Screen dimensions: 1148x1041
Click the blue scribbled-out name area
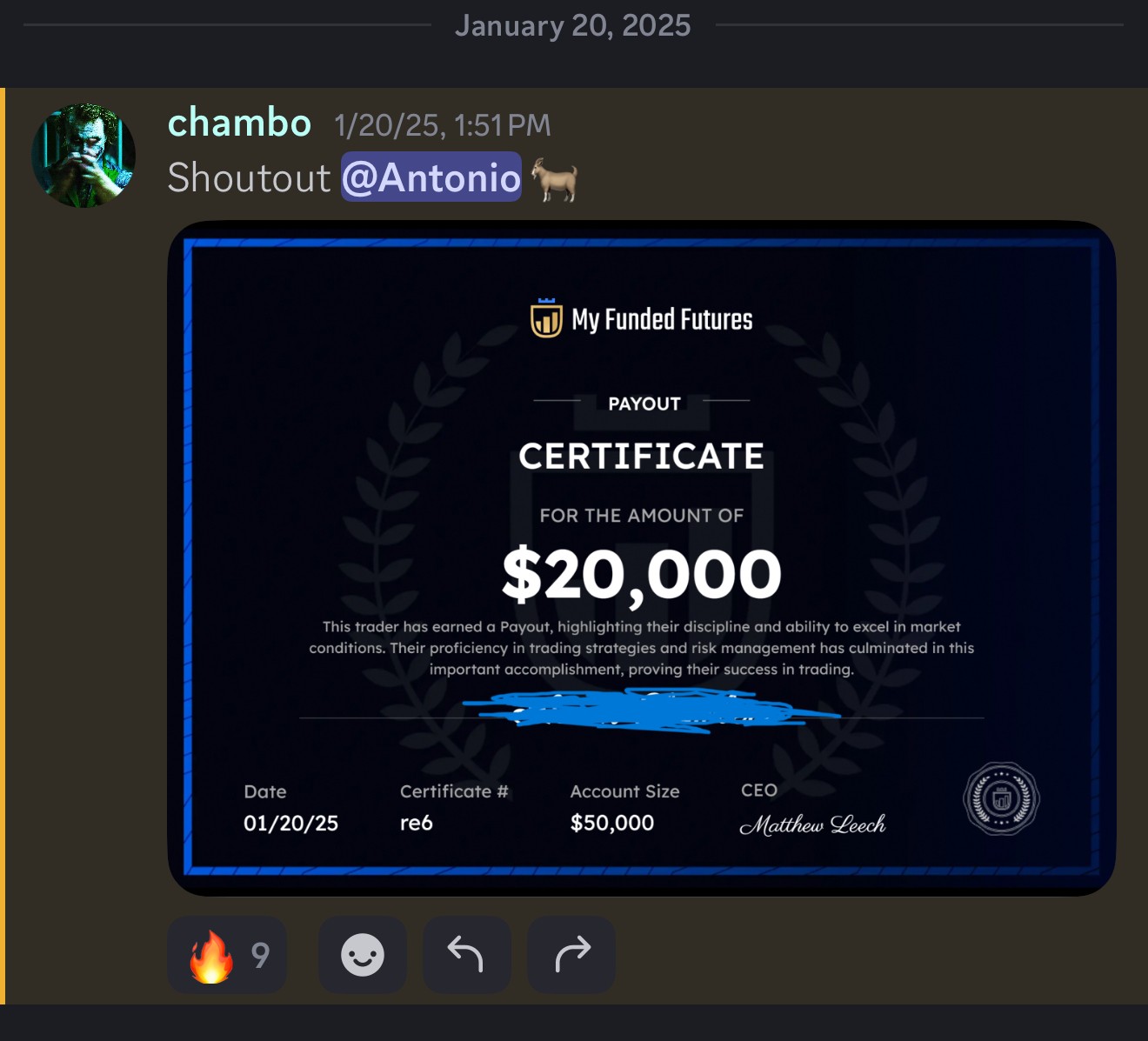click(x=651, y=709)
